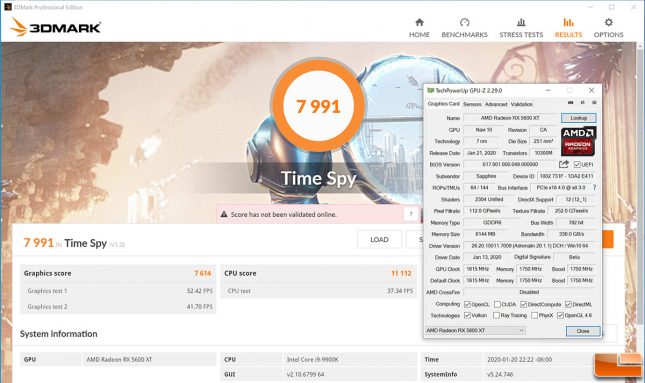This screenshot has width=645, height=383.
Task: Click the Bus Interface question mark icon
Action: tap(594, 188)
